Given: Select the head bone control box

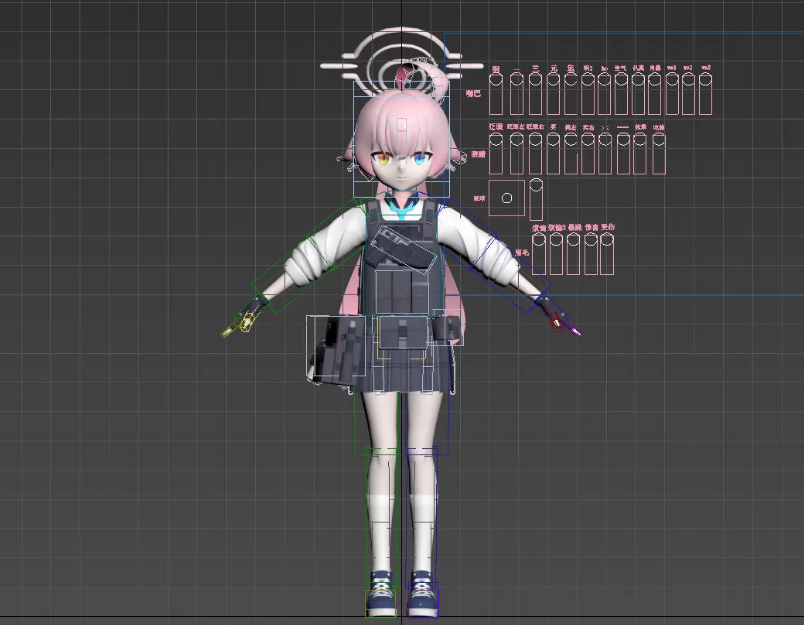Looking at the screenshot, I should click(x=401, y=139).
